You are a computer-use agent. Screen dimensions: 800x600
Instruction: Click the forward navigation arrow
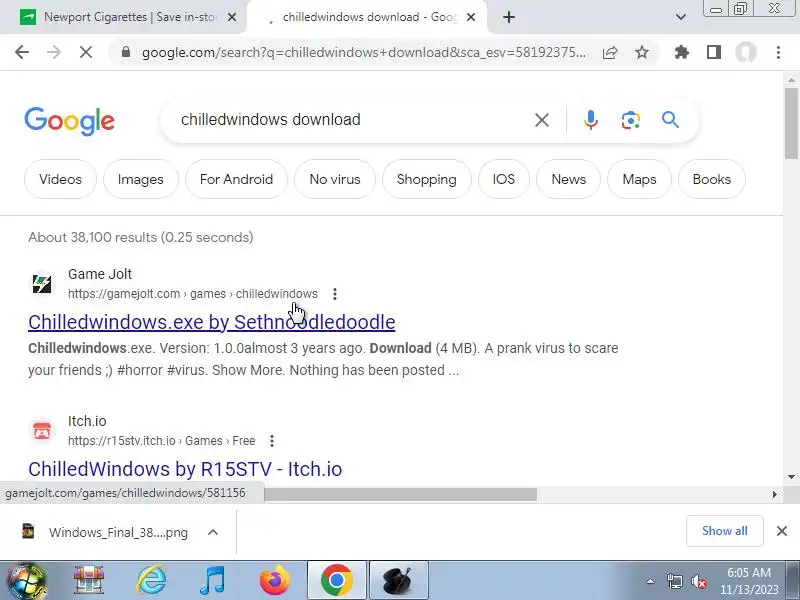54,52
